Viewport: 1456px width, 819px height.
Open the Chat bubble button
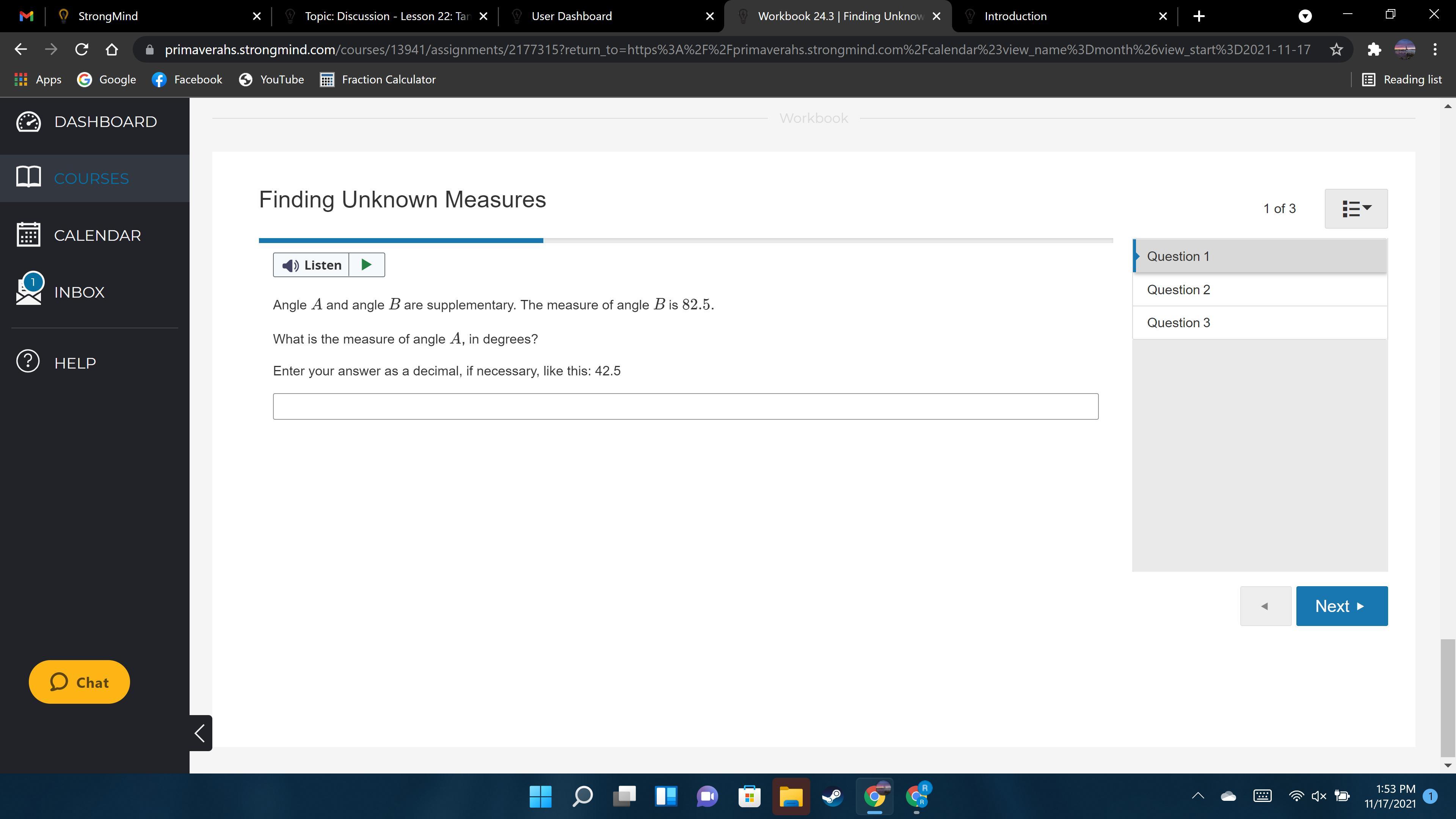click(x=79, y=682)
